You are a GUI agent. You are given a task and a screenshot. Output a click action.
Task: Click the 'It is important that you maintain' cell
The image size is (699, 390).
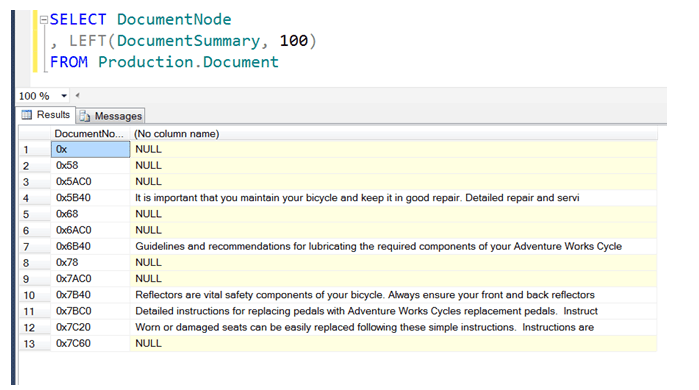[x=394, y=197]
